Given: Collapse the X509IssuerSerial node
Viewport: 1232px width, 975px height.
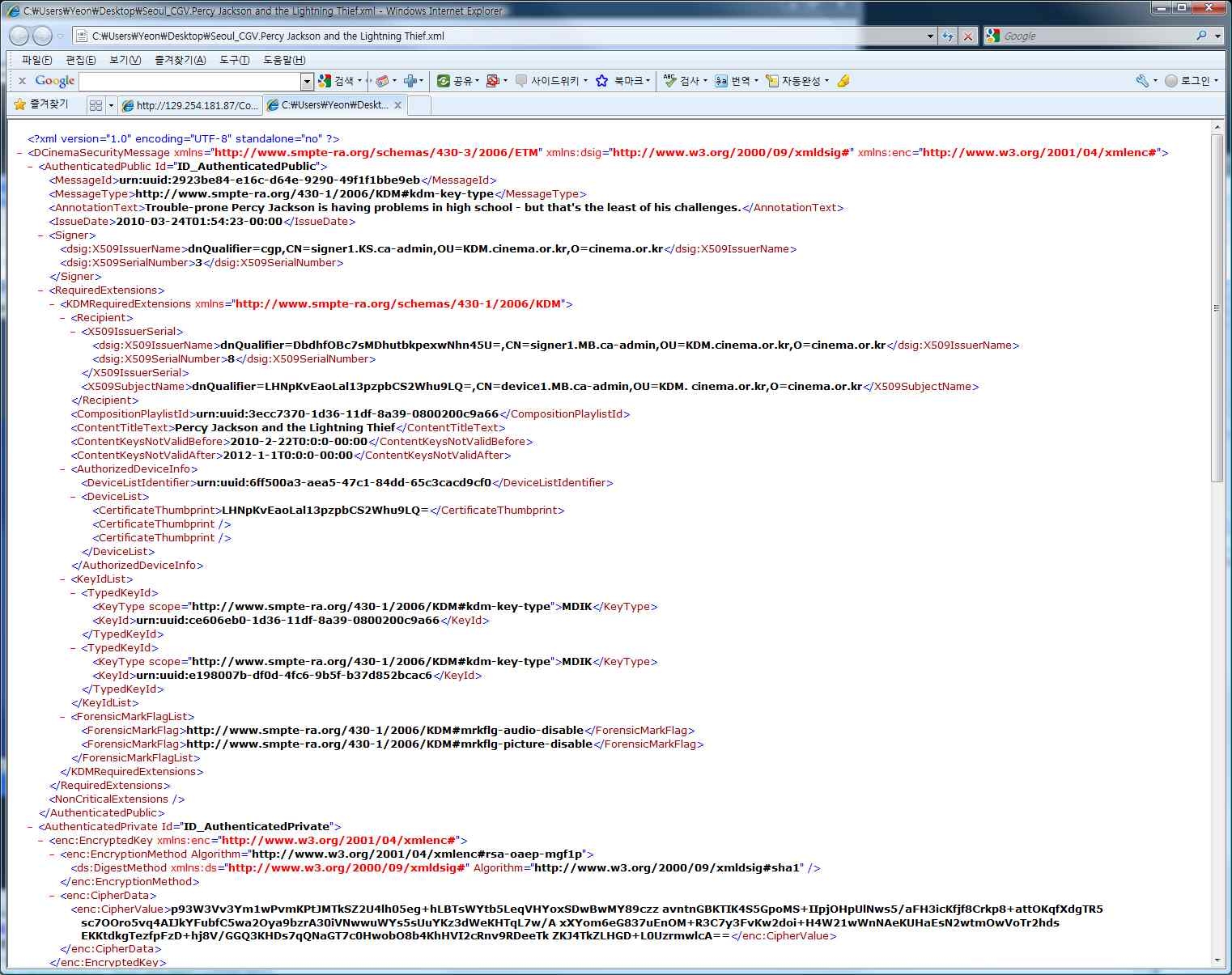Looking at the screenshot, I should 73,332.
